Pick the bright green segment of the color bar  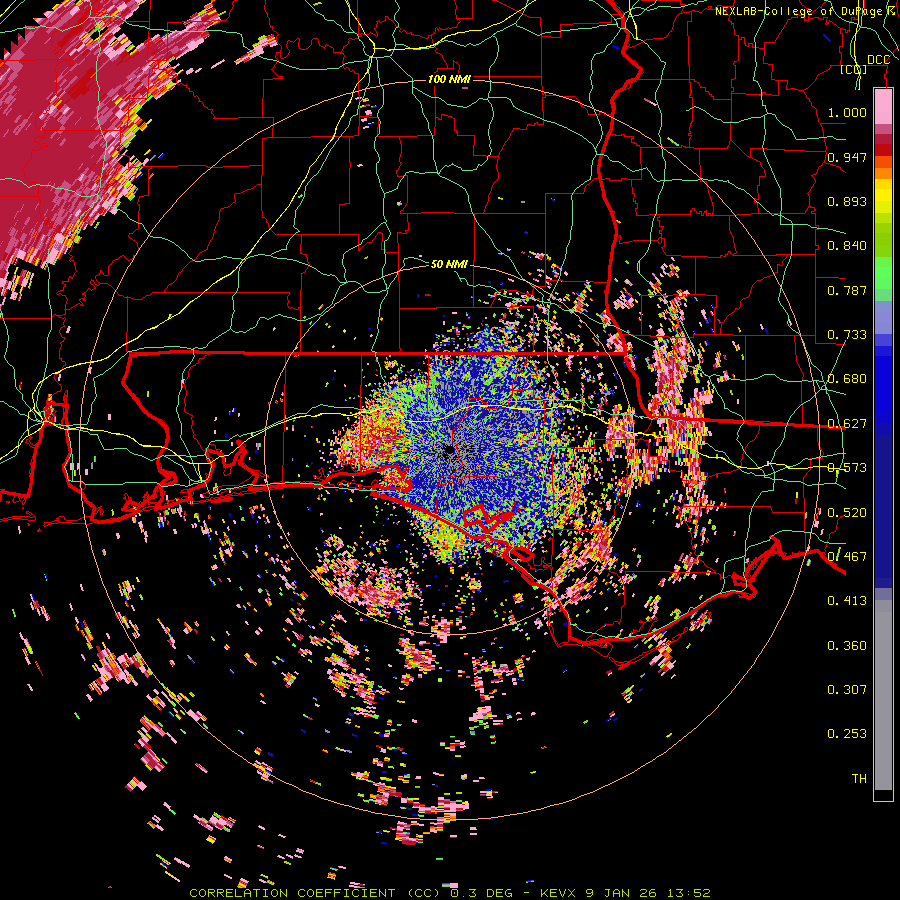click(883, 273)
